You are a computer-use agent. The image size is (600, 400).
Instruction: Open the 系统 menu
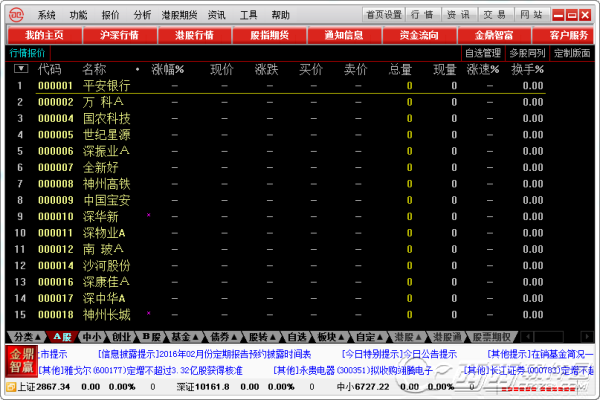coord(47,15)
